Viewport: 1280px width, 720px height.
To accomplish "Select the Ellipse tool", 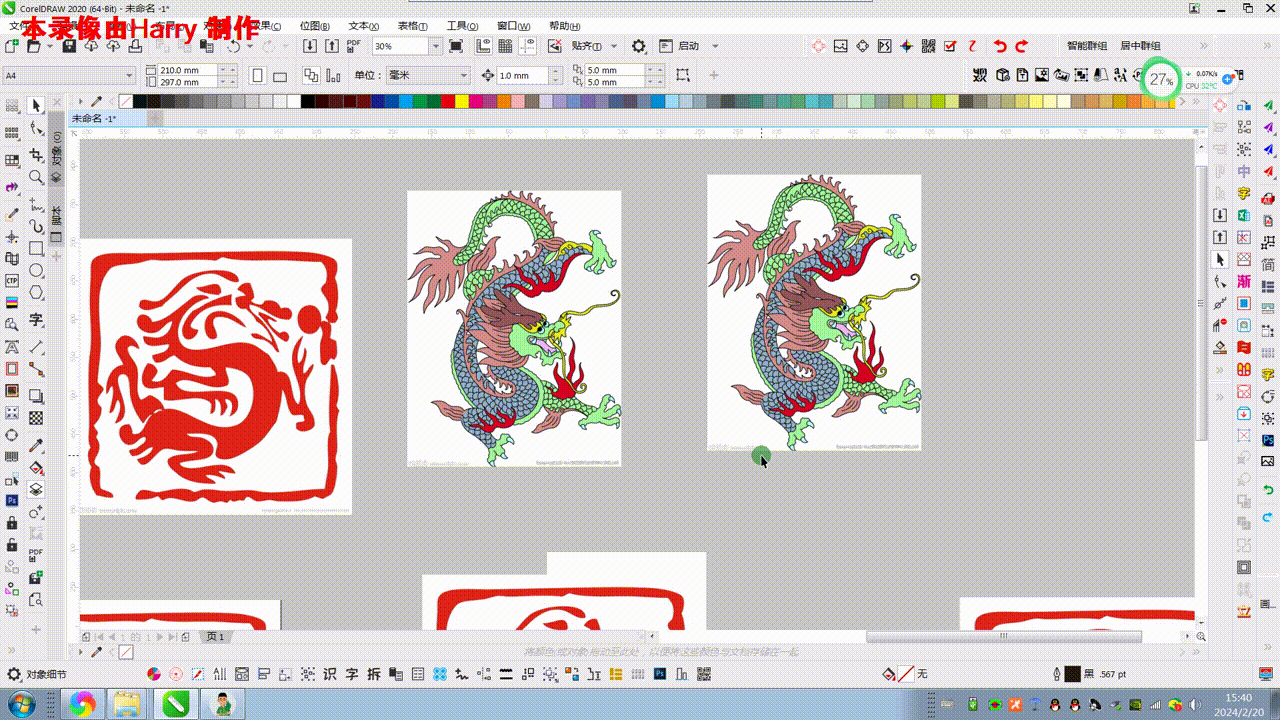I will click(36, 271).
